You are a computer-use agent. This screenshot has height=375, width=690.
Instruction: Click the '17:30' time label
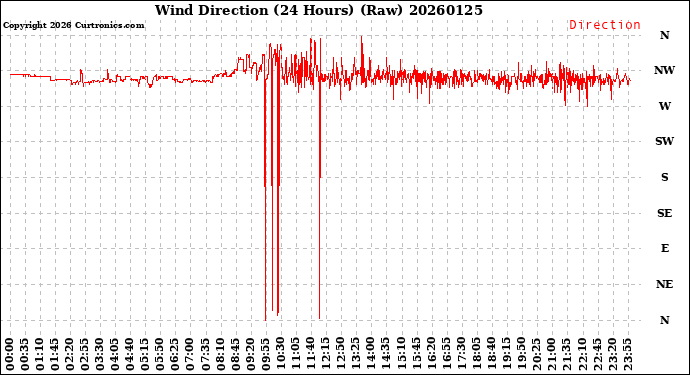click(x=461, y=354)
